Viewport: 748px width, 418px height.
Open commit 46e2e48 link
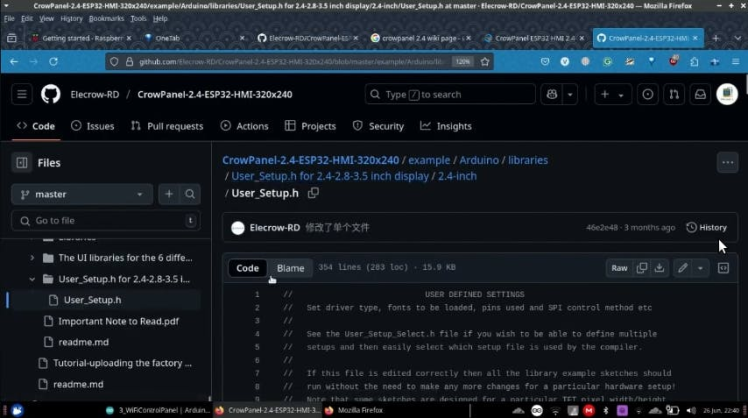[x=602, y=228]
